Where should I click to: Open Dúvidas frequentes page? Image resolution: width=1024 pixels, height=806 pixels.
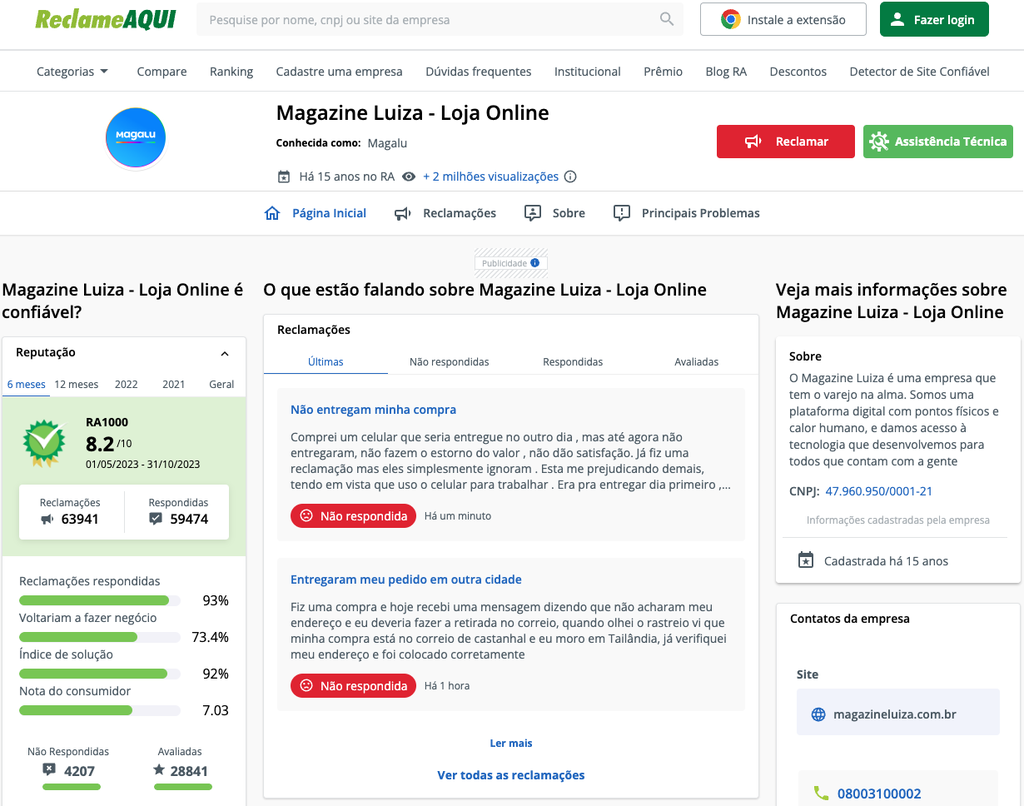479,72
